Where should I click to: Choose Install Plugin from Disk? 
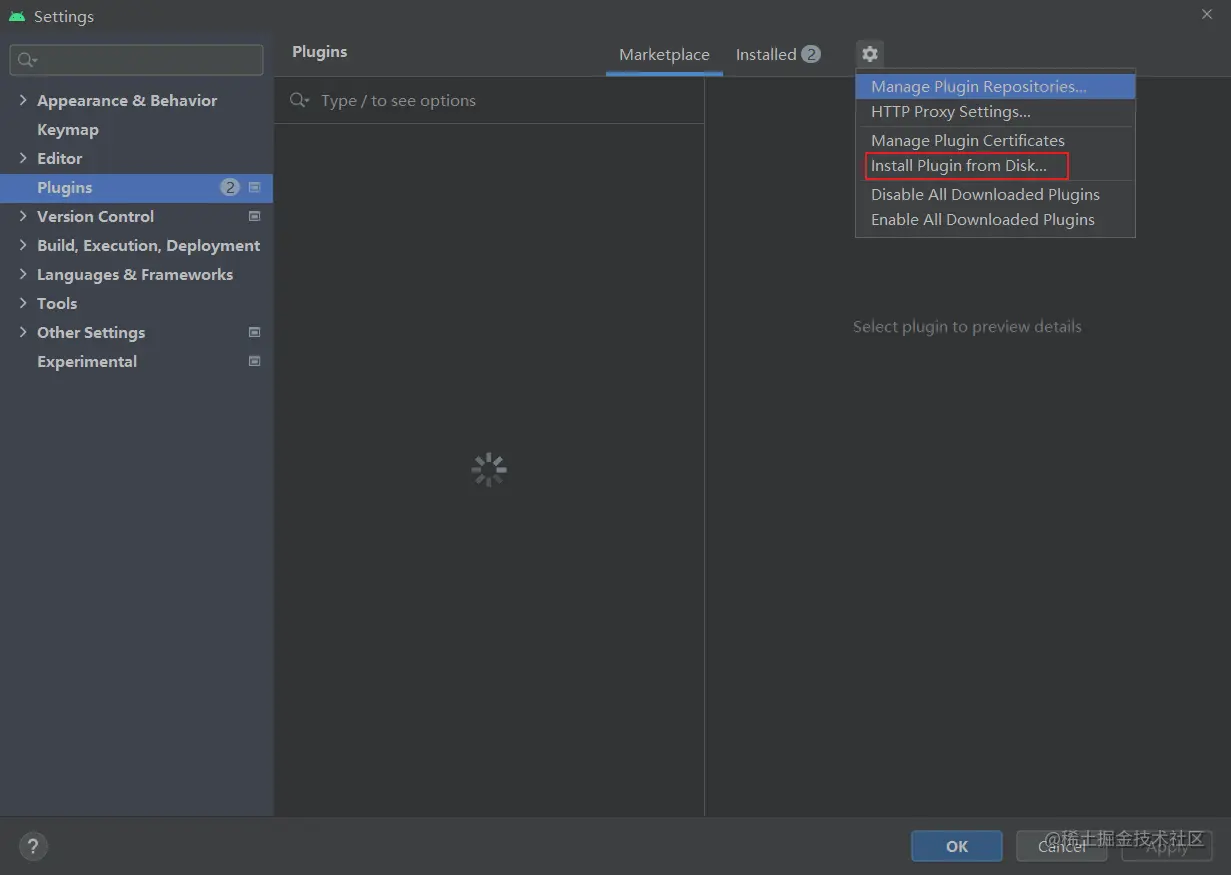[x=995, y=166]
